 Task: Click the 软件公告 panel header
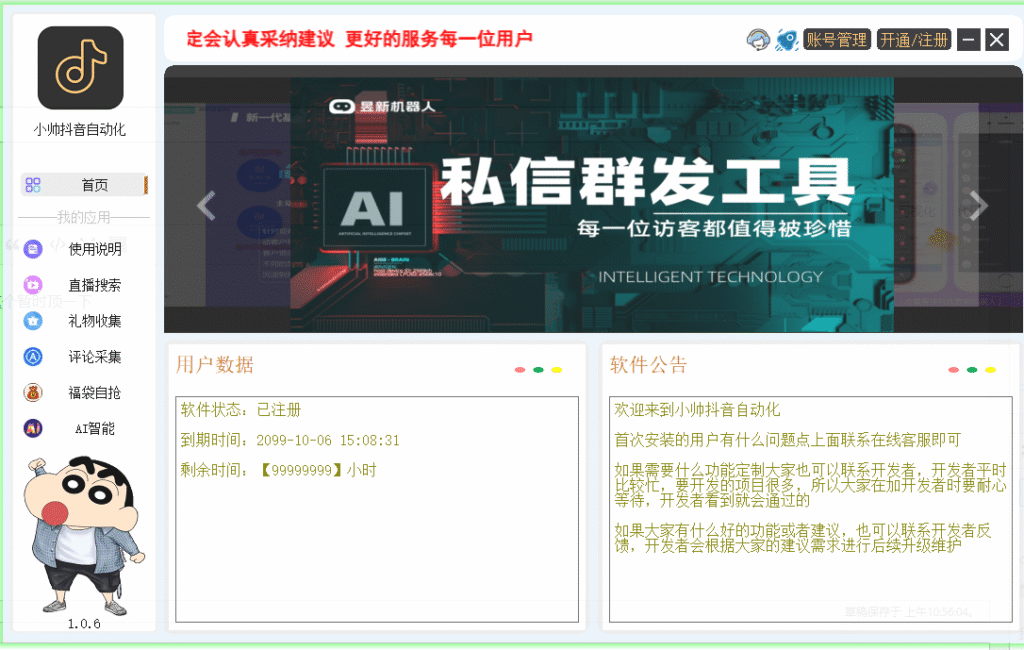646,364
